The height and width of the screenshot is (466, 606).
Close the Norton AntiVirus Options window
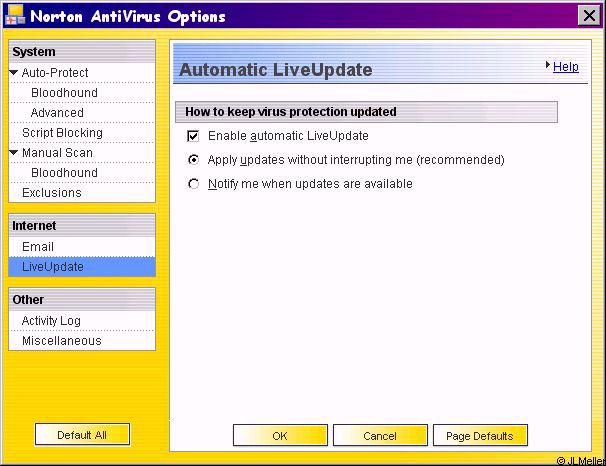(x=589, y=16)
